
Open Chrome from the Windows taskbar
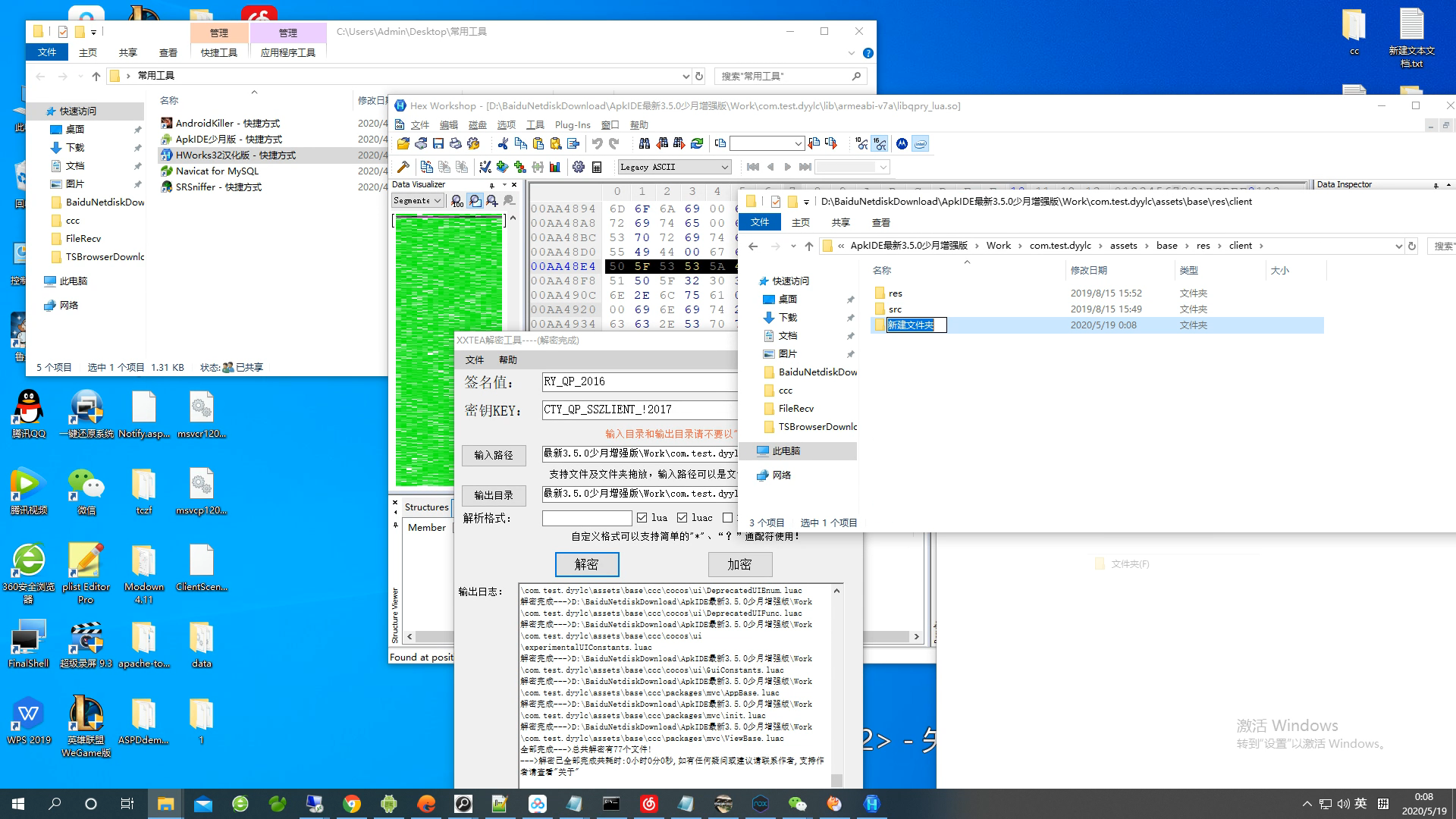pyautogui.click(x=352, y=804)
